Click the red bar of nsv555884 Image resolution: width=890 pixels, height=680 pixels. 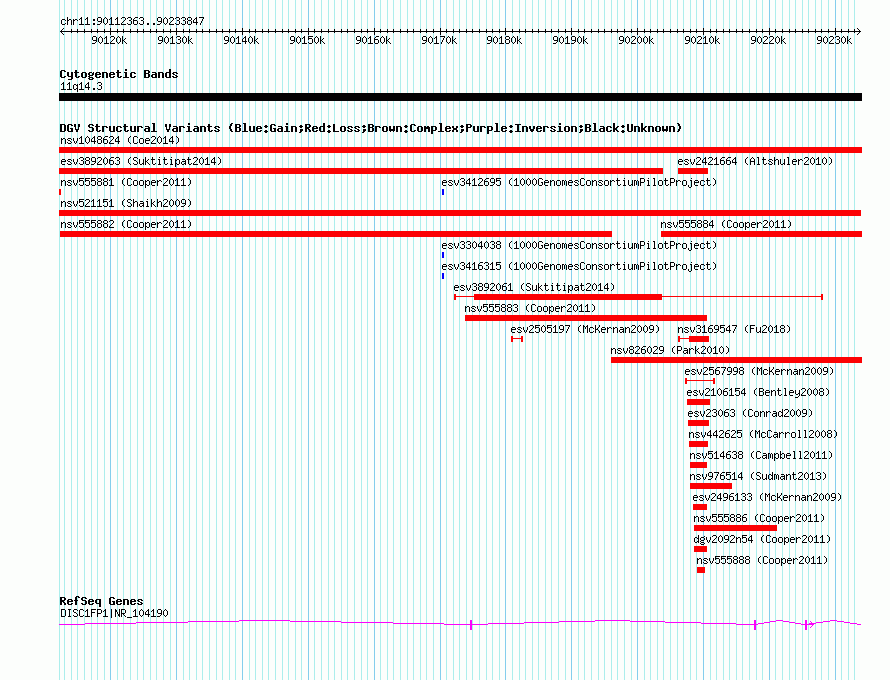click(x=761, y=234)
